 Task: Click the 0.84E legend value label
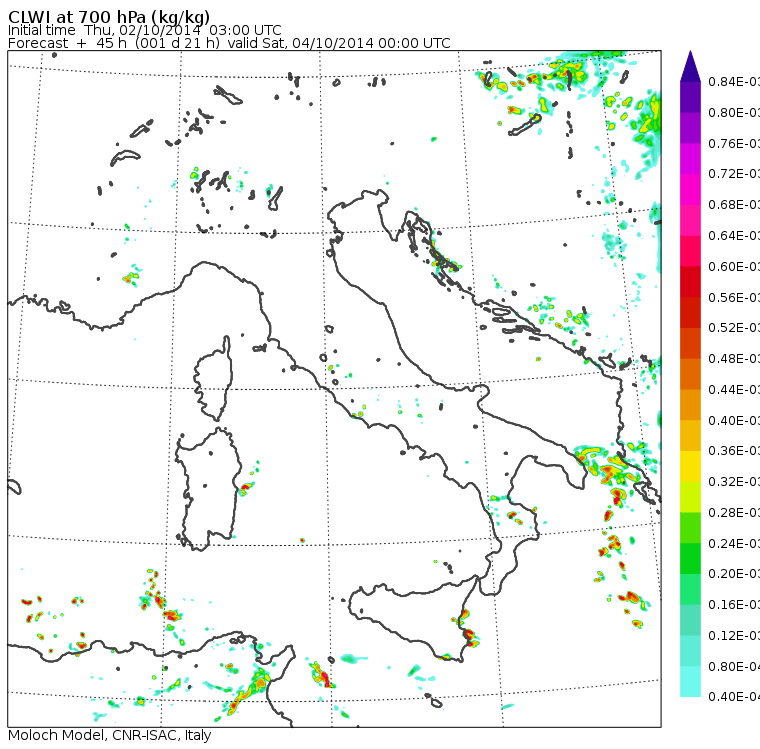734,82
